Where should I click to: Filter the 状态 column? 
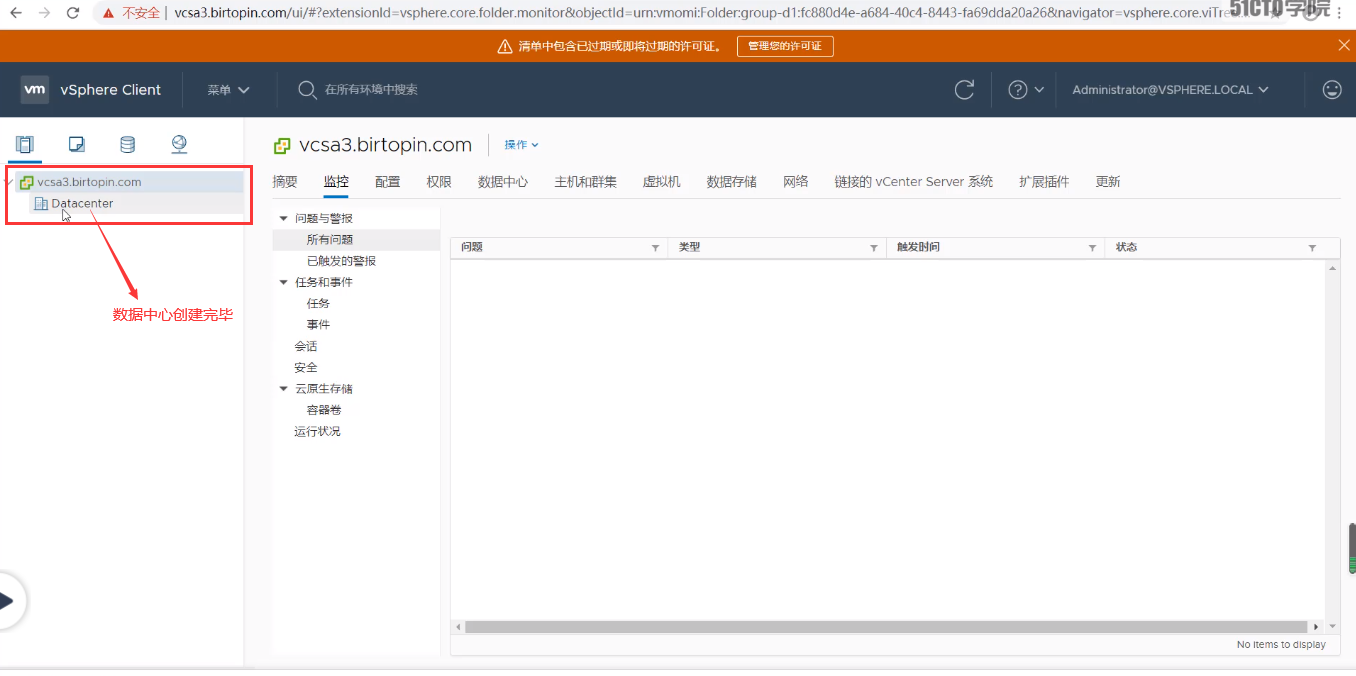click(1312, 248)
